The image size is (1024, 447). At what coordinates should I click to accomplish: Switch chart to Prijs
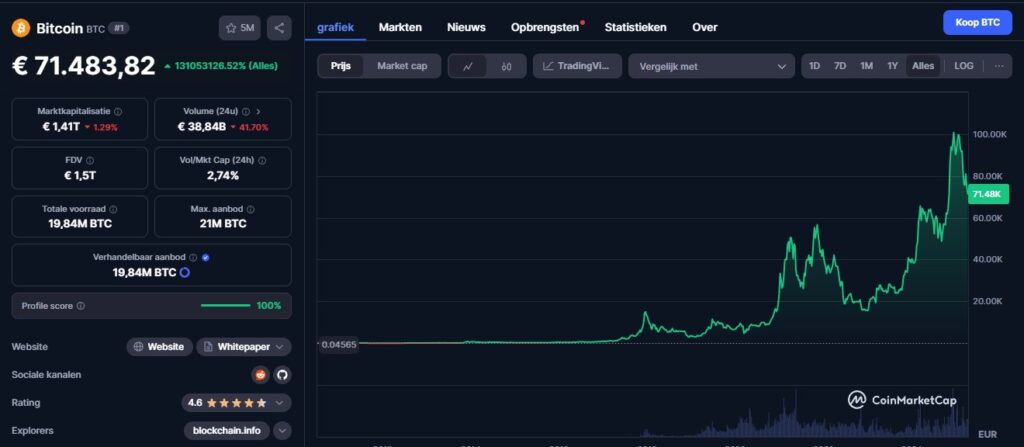341,66
